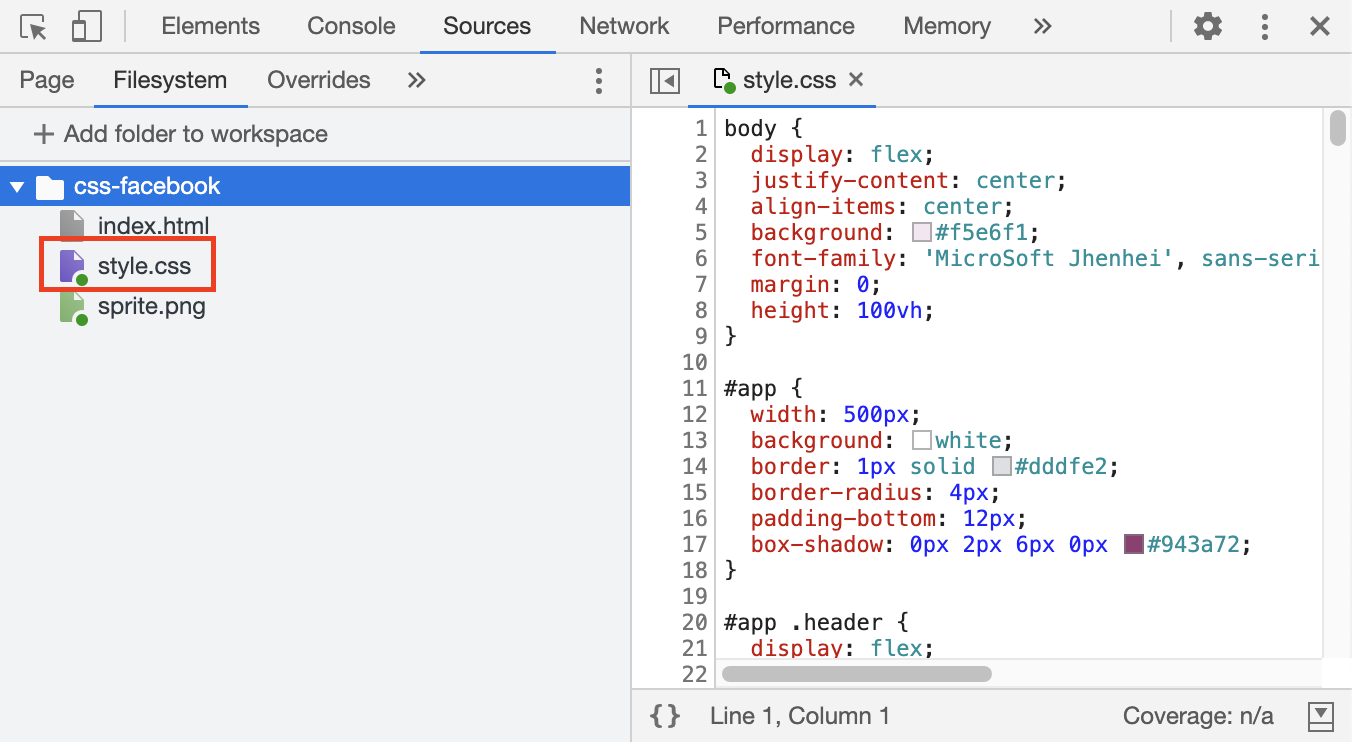This screenshot has height=742, width=1352.
Task: Switch to the Memory tab
Action: 946,26
